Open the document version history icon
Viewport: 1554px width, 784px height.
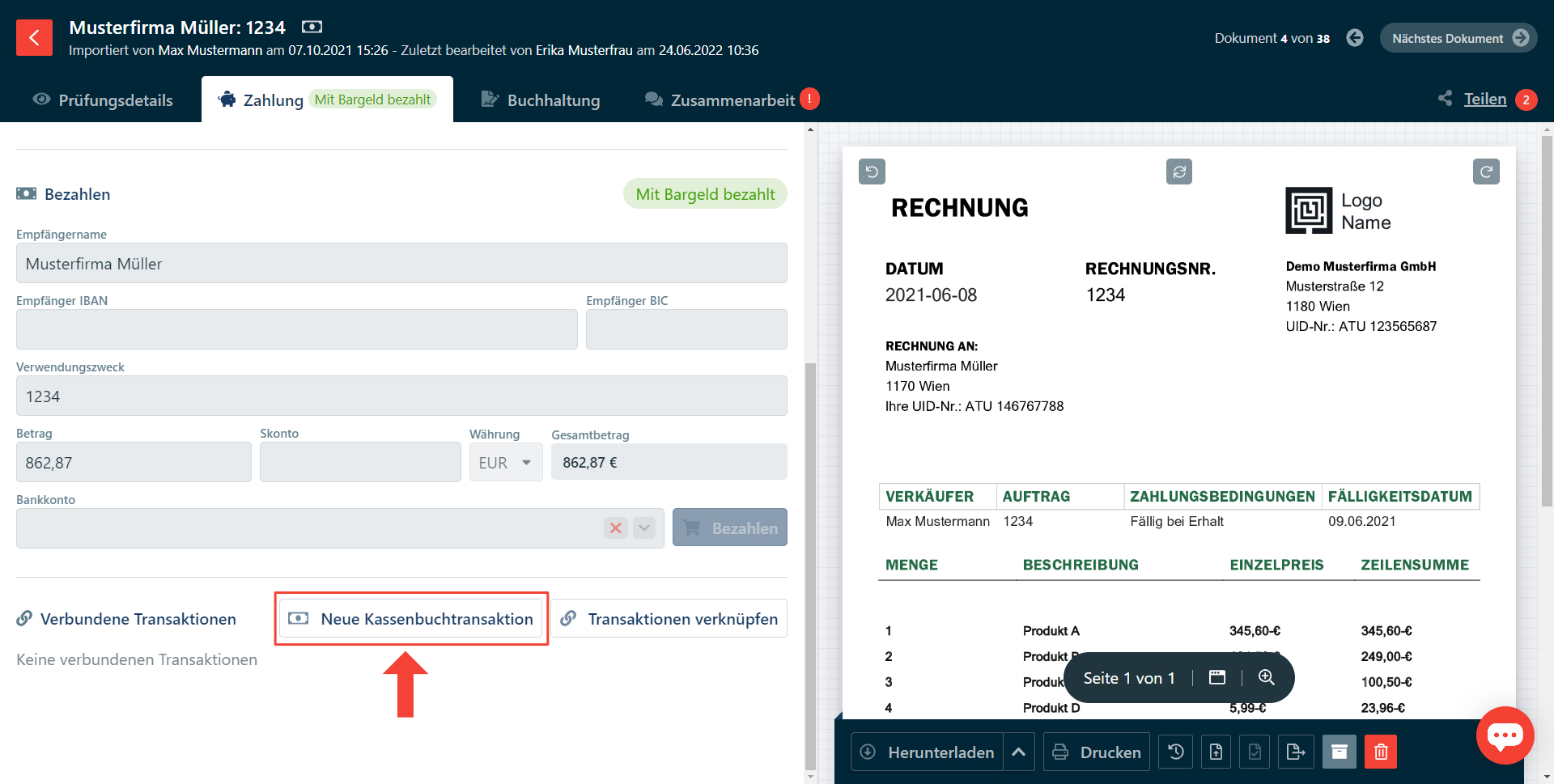point(1176,752)
